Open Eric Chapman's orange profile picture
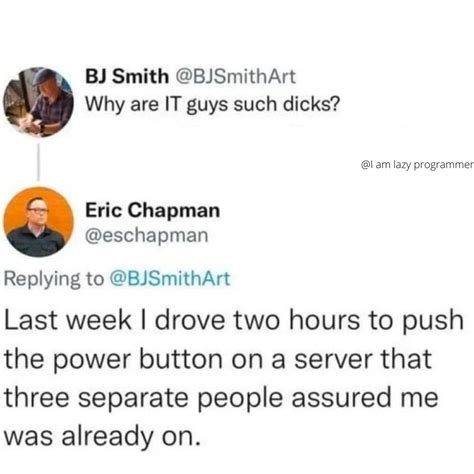The width and height of the screenshot is (474, 474). (38, 222)
